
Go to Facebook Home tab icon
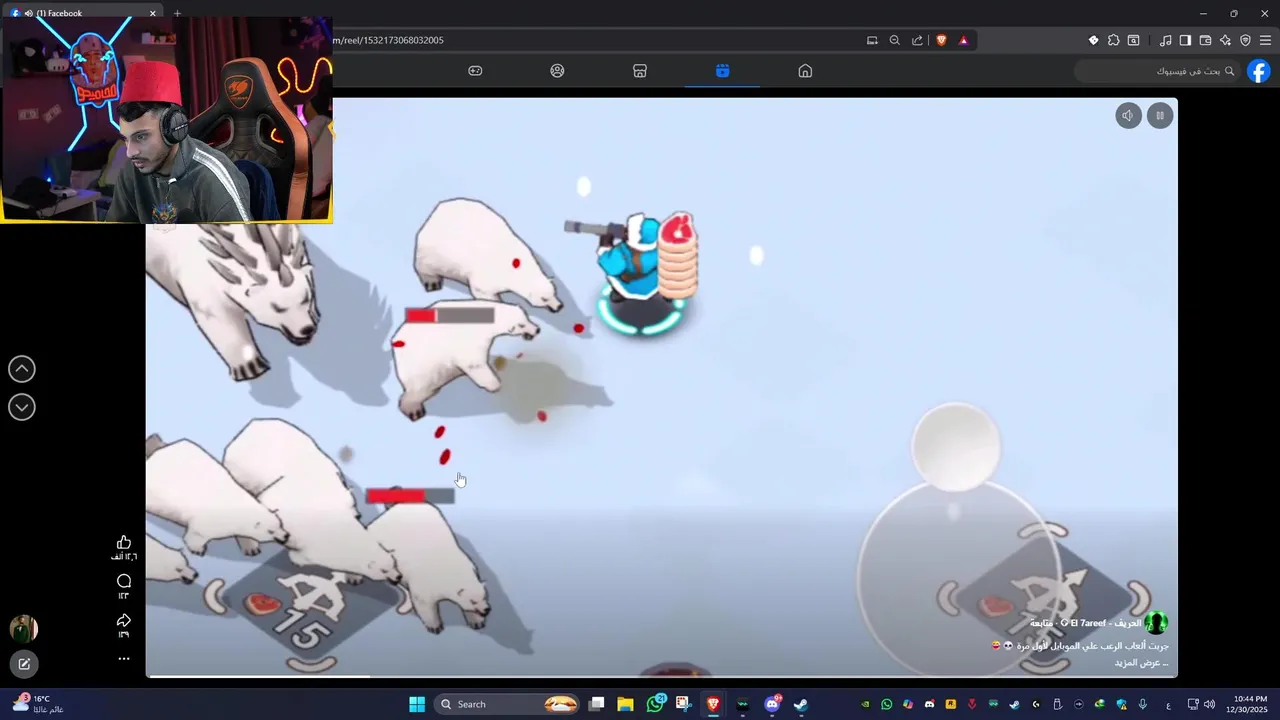[805, 71]
